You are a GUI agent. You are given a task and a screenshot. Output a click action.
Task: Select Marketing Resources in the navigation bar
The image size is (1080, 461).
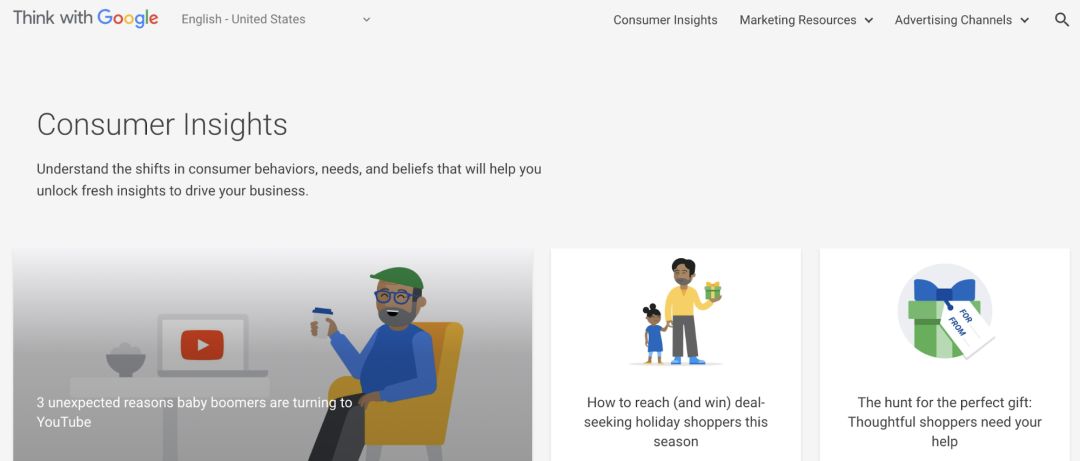[x=798, y=20]
